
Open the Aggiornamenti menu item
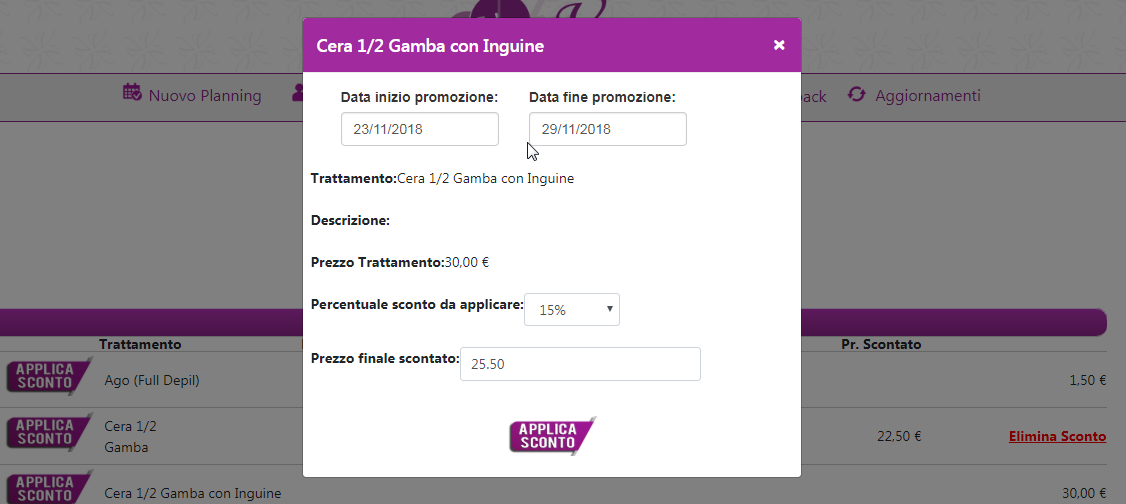927,95
